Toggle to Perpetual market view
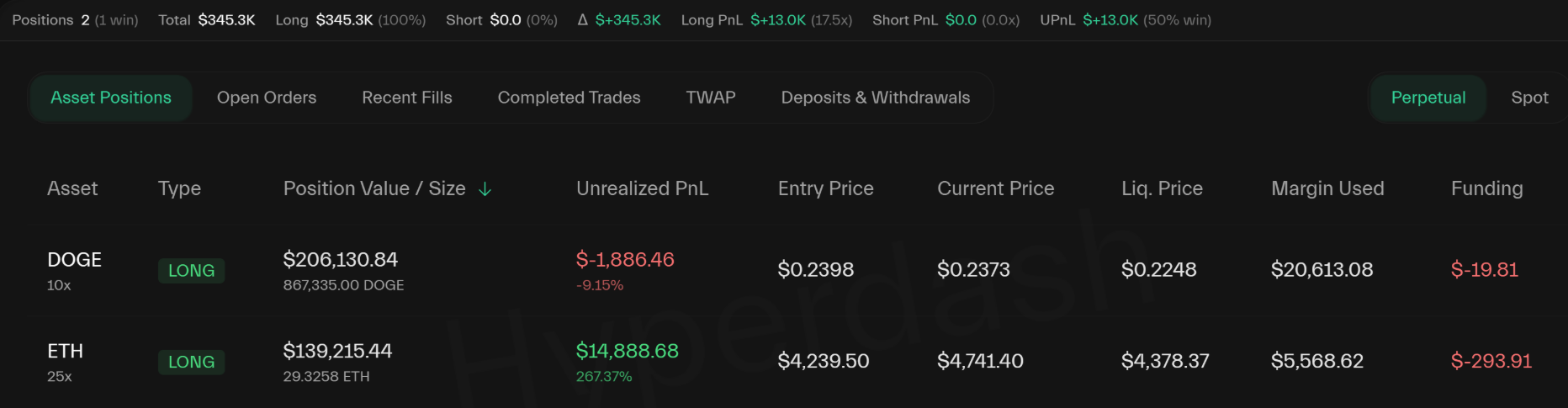Viewport: 1568px width, 408px height. click(x=1428, y=98)
